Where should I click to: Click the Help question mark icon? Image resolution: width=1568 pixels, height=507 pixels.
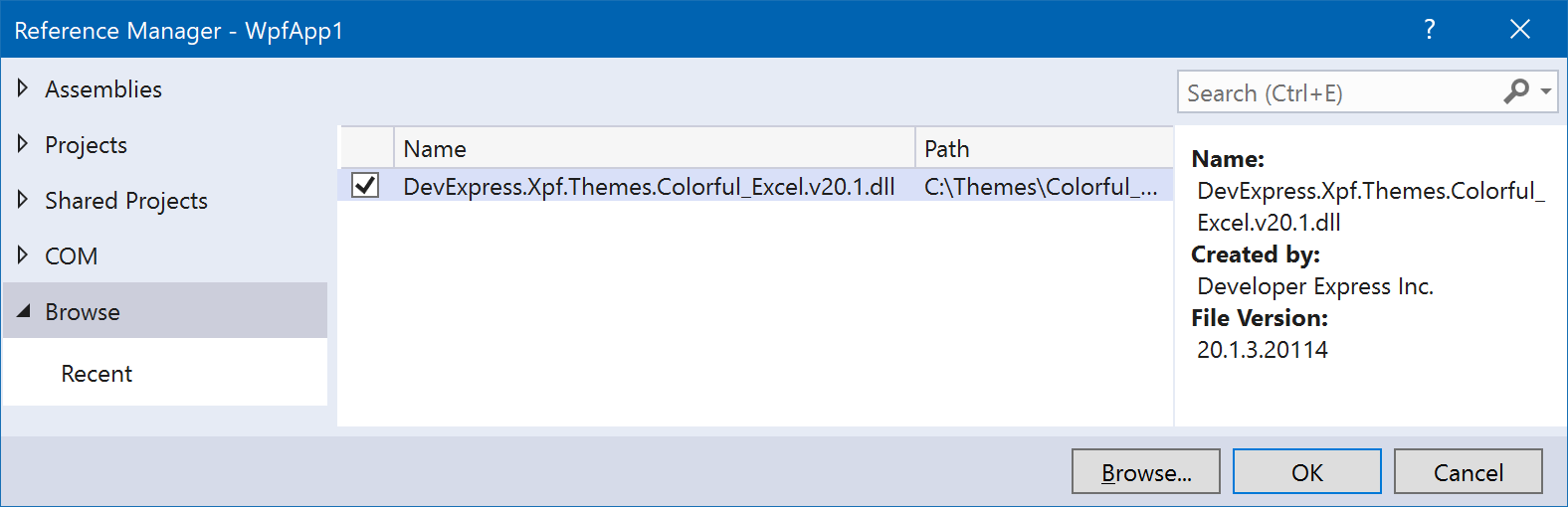[1430, 30]
